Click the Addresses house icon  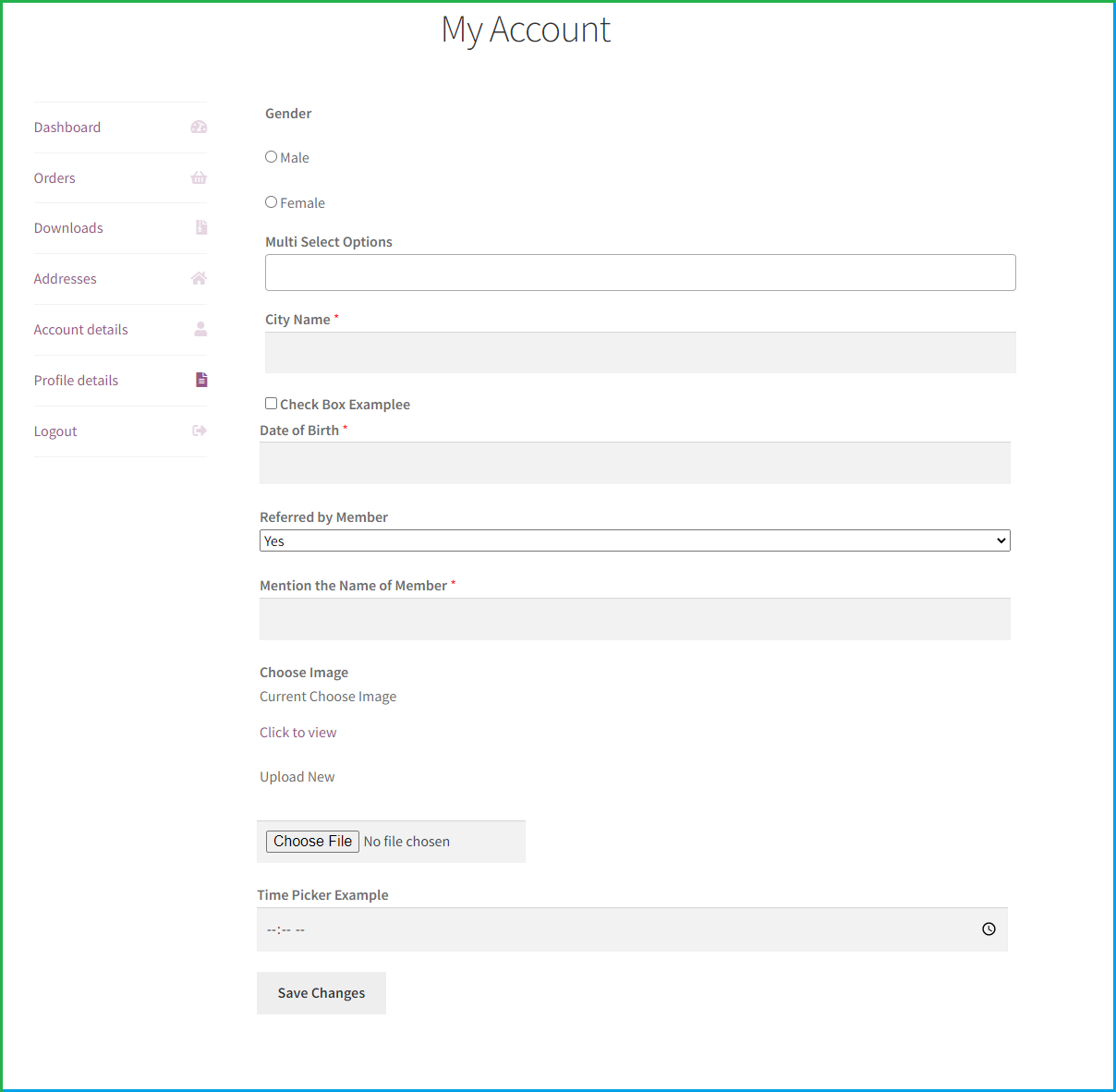tap(199, 279)
